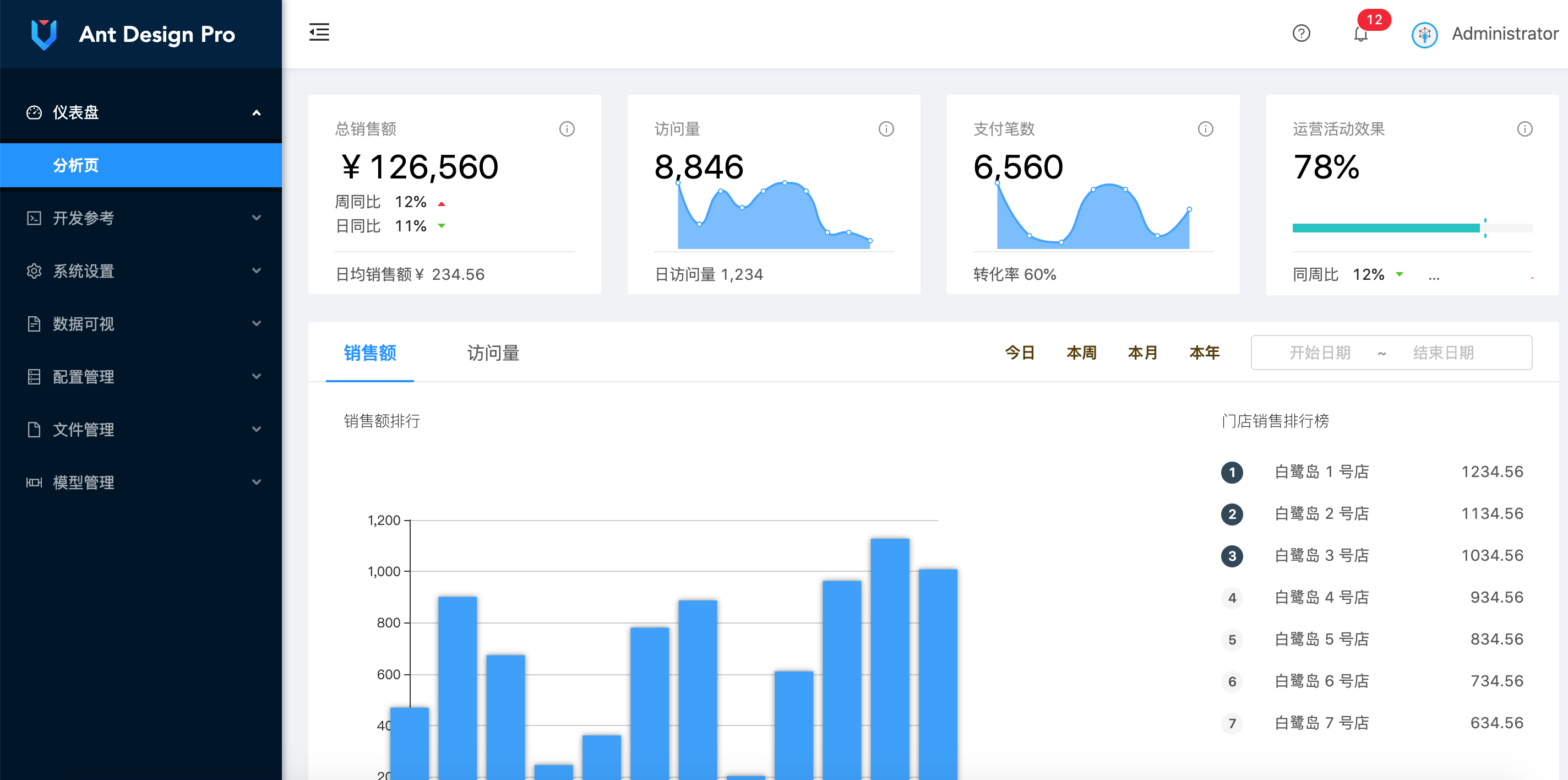Expand 文件管理 submenu chevron
The image size is (1568, 780).
[256, 430]
